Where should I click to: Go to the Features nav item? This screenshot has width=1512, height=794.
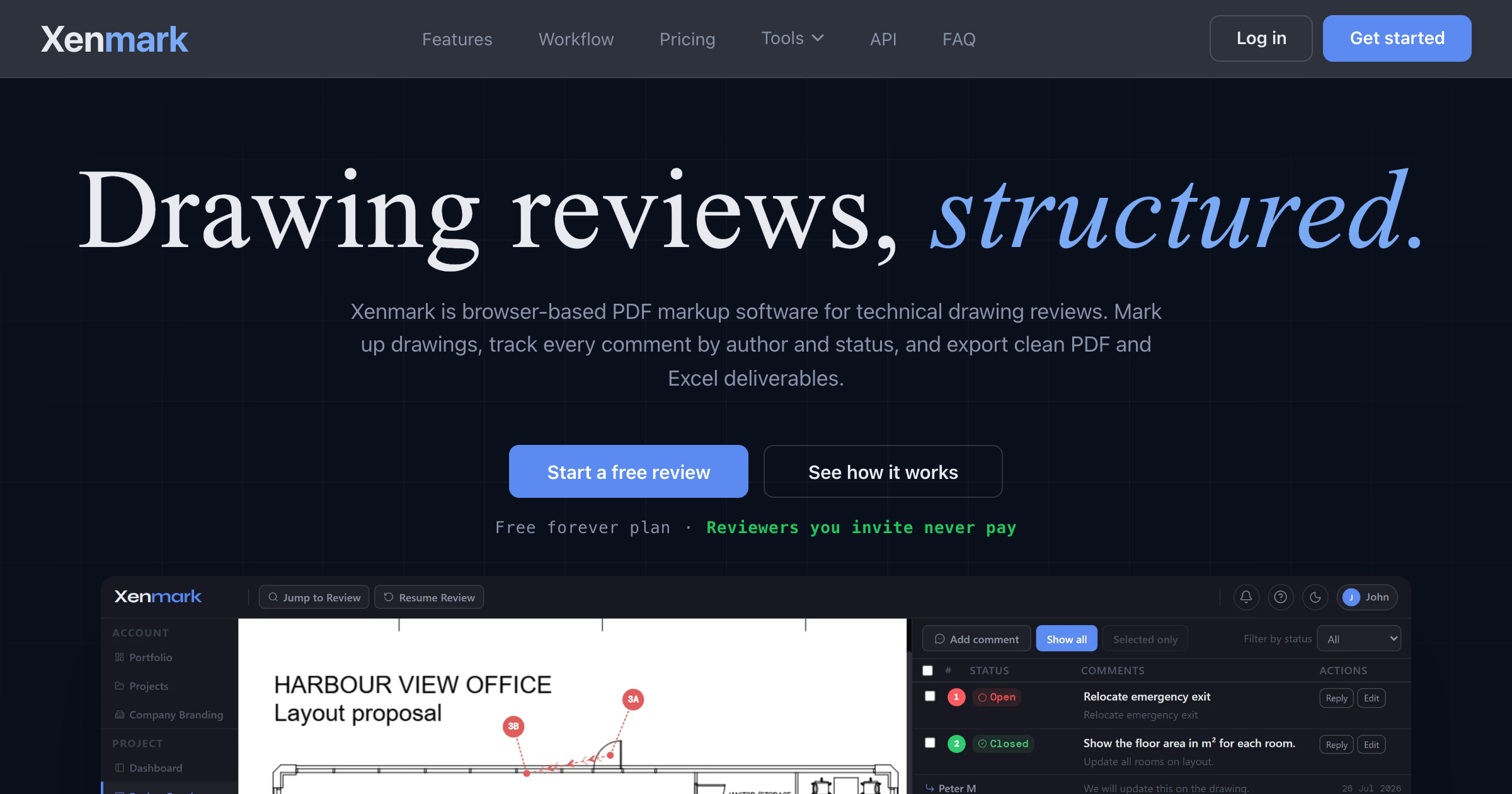(457, 39)
